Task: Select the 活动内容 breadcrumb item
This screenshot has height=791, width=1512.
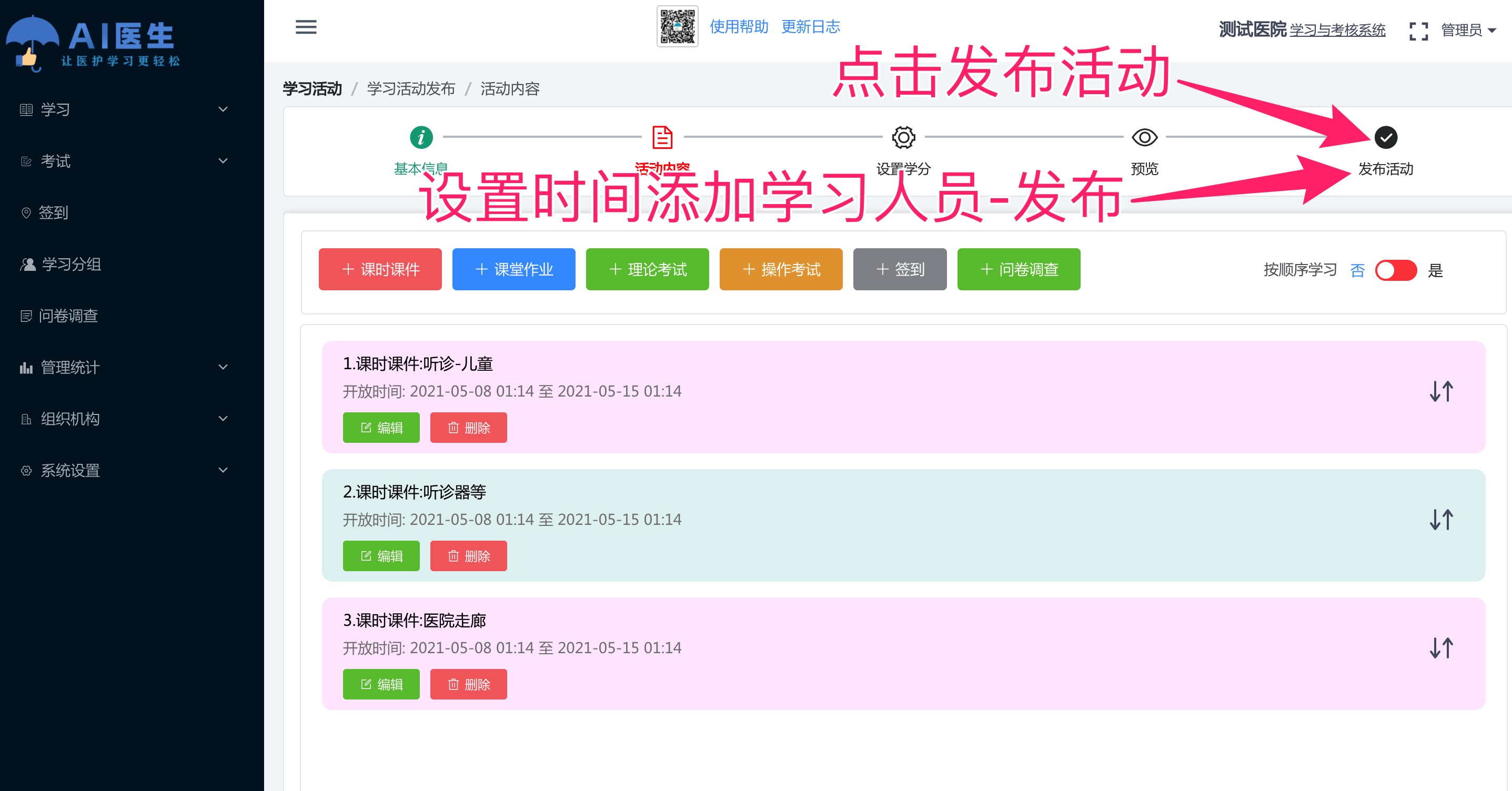Action: point(509,88)
